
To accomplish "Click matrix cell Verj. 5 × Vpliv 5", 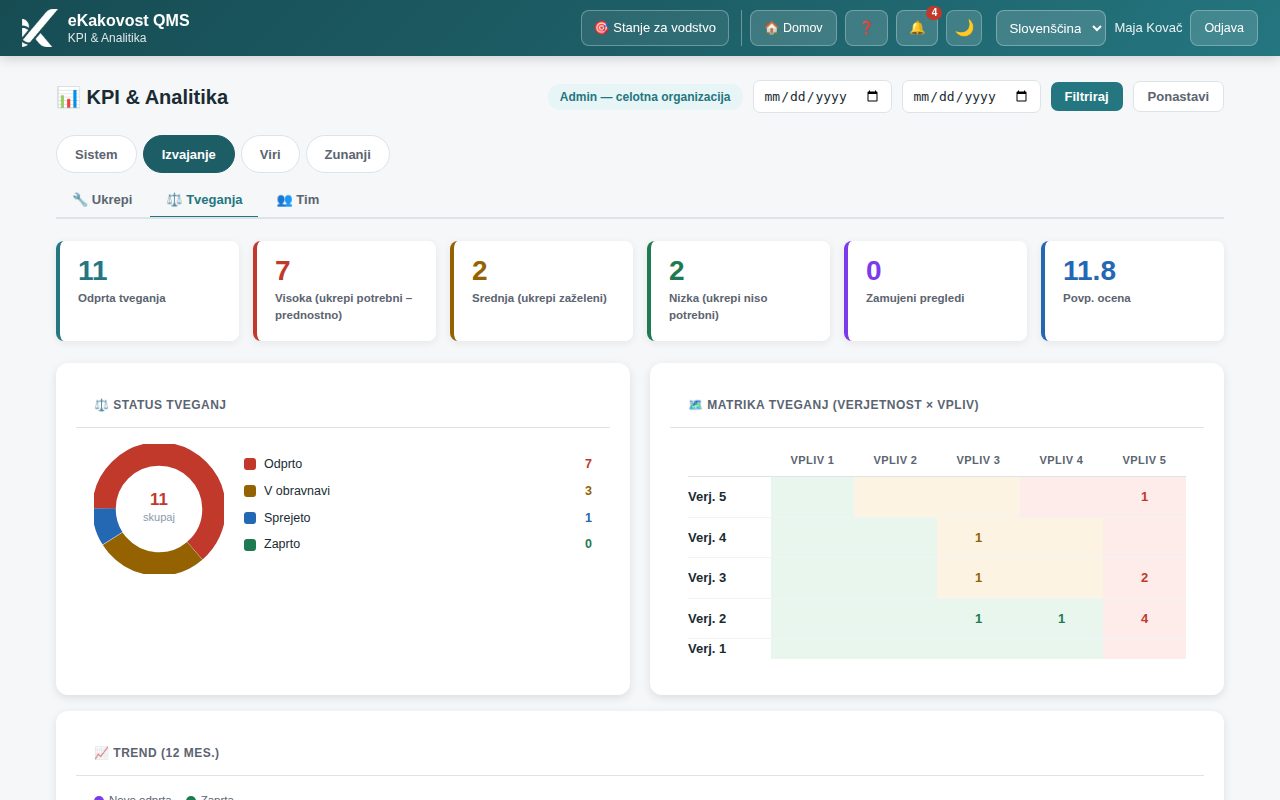I will click(1145, 497).
